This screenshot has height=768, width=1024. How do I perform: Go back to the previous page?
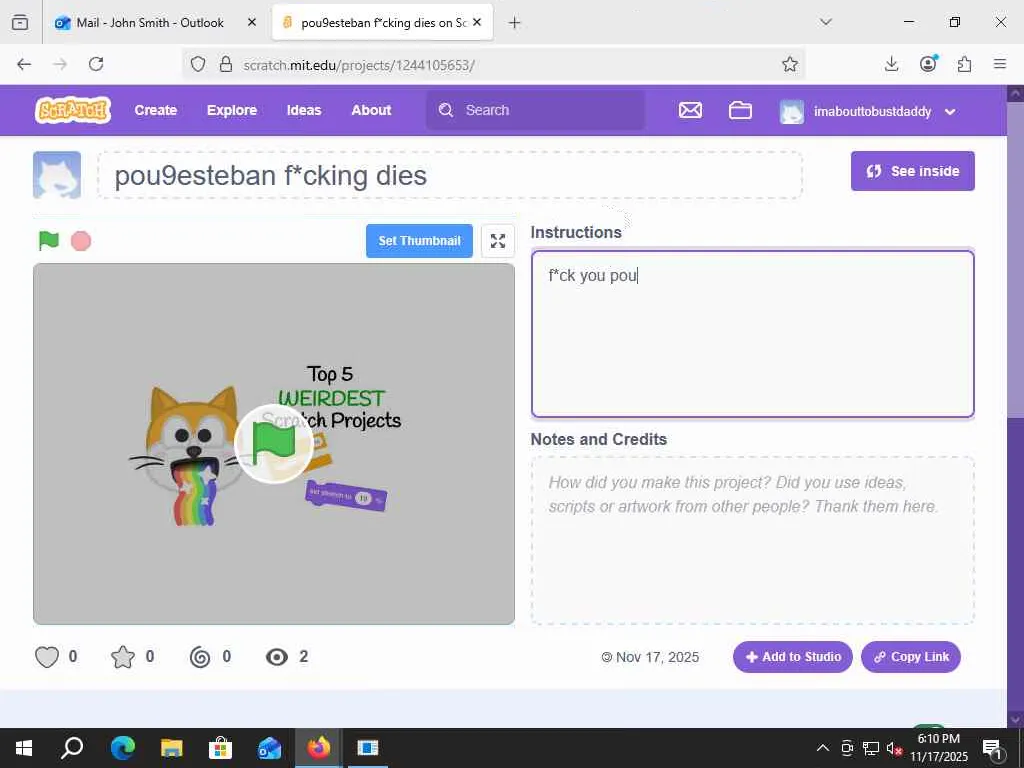(24, 64)
